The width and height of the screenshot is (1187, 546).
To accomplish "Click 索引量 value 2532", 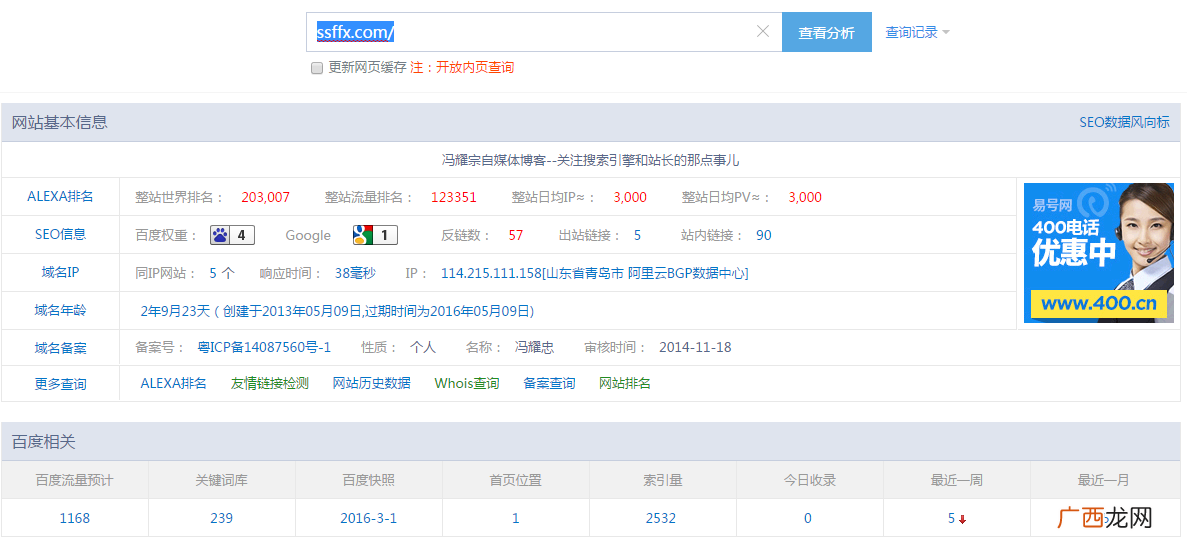I will [661, 519].
